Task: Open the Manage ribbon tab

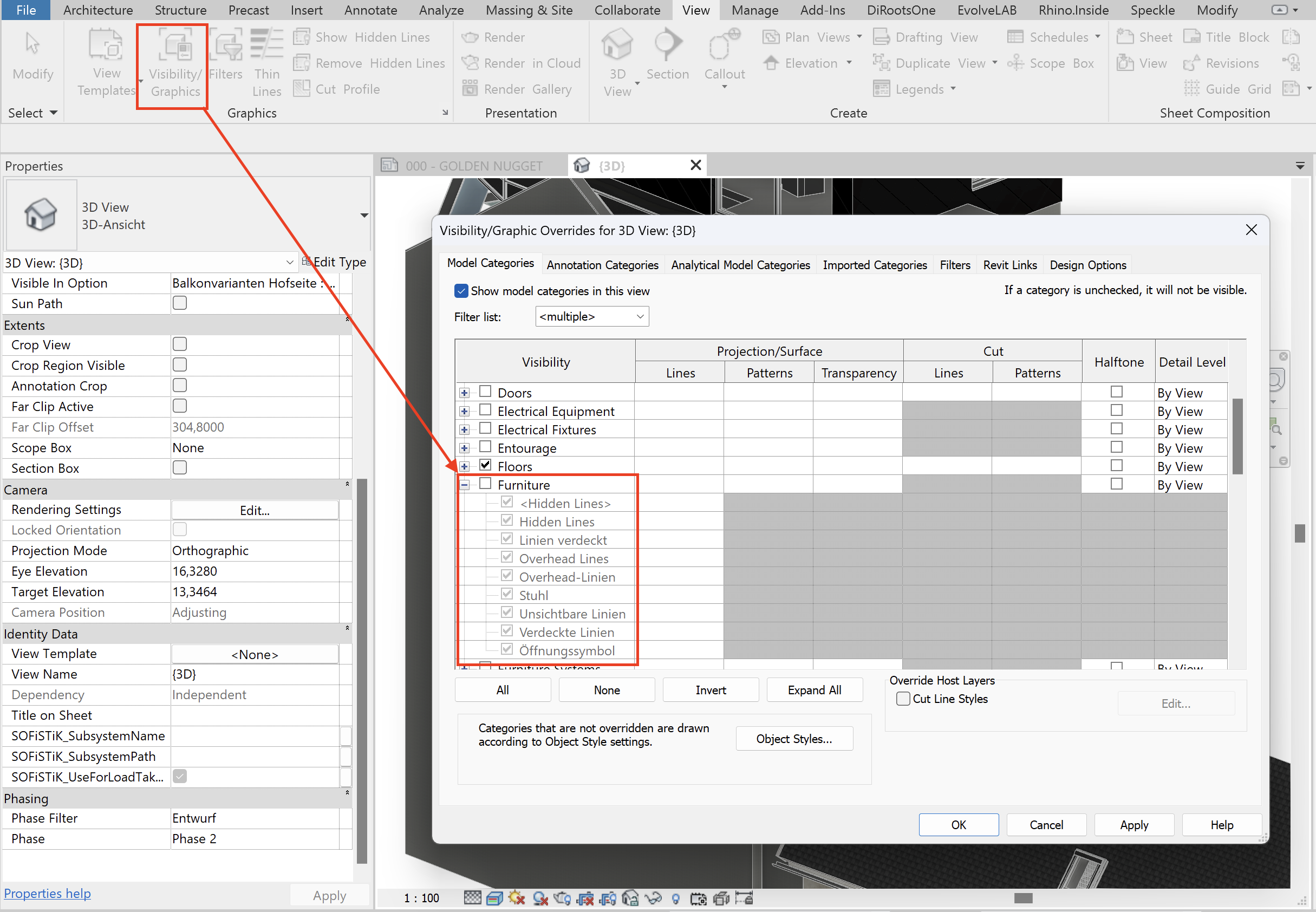Action: tap(754, 10)
